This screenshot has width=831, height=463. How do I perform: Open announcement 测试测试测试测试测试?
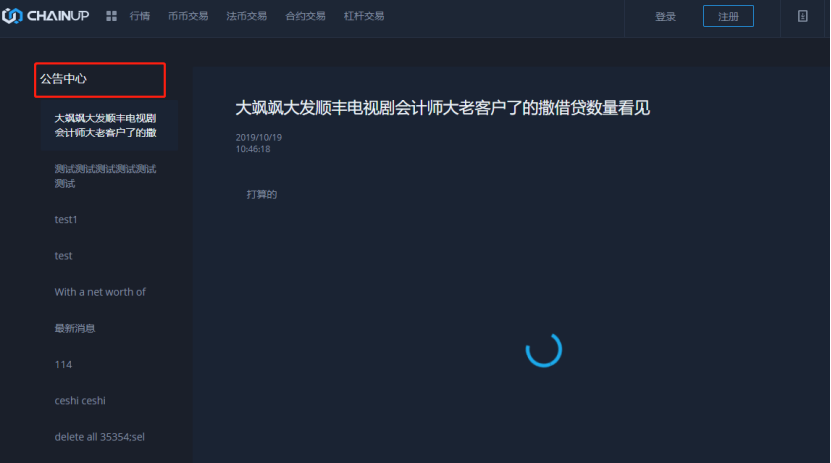coord(105,176)
